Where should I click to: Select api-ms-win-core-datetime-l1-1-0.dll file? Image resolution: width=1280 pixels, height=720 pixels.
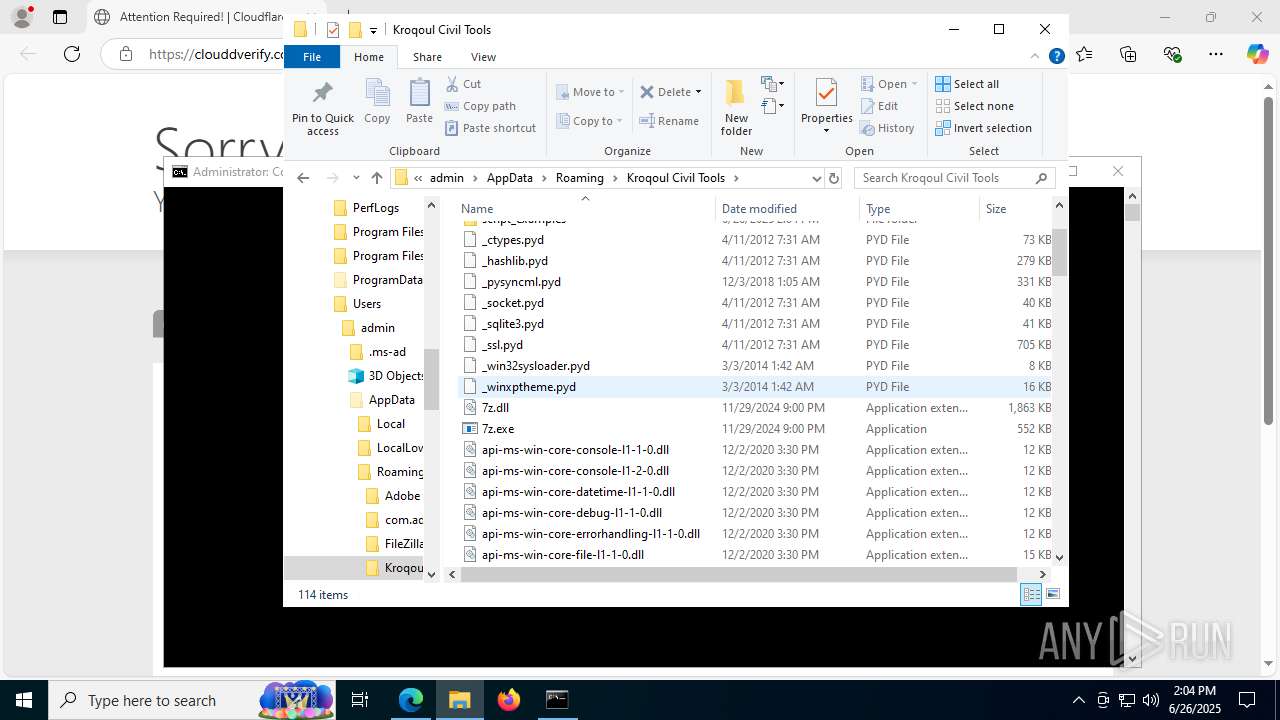coord(578,492)
